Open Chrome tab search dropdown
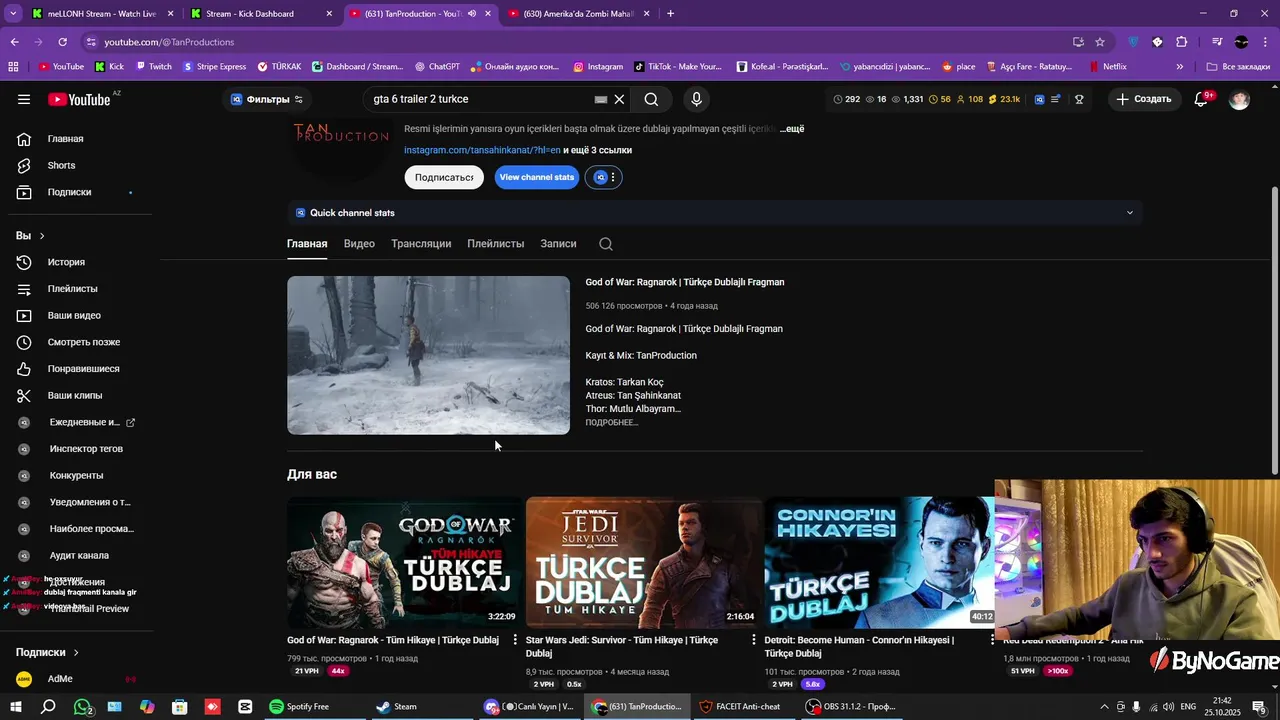 (14, 14)
